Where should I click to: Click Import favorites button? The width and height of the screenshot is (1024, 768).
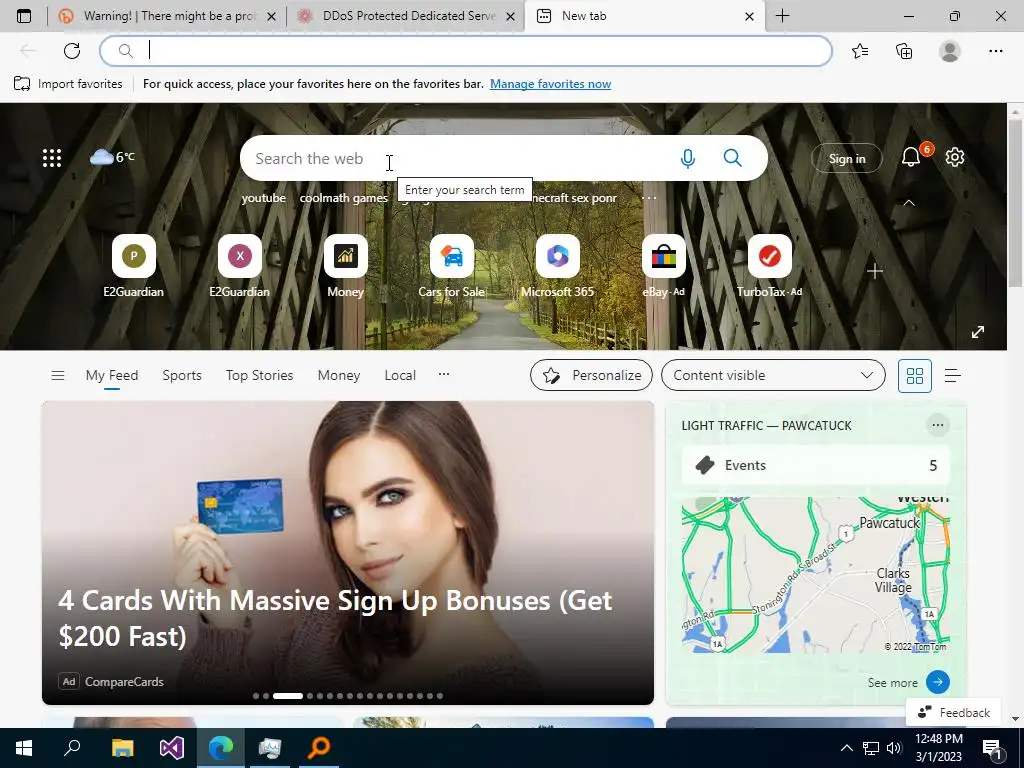pyautogui.click(x=68, y=84)
